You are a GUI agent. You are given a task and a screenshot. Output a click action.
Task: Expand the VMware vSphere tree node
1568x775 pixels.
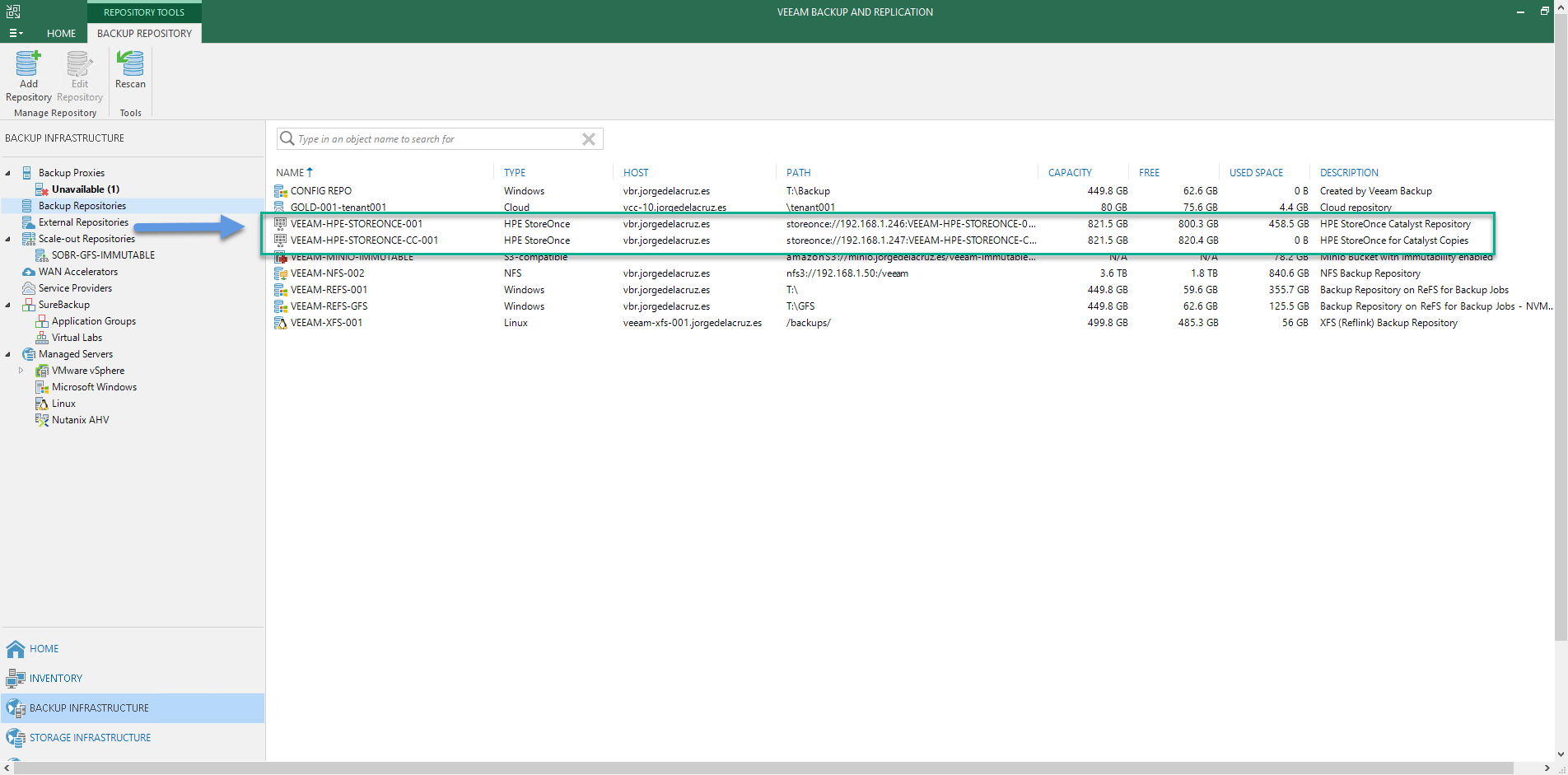pos(21,371)
